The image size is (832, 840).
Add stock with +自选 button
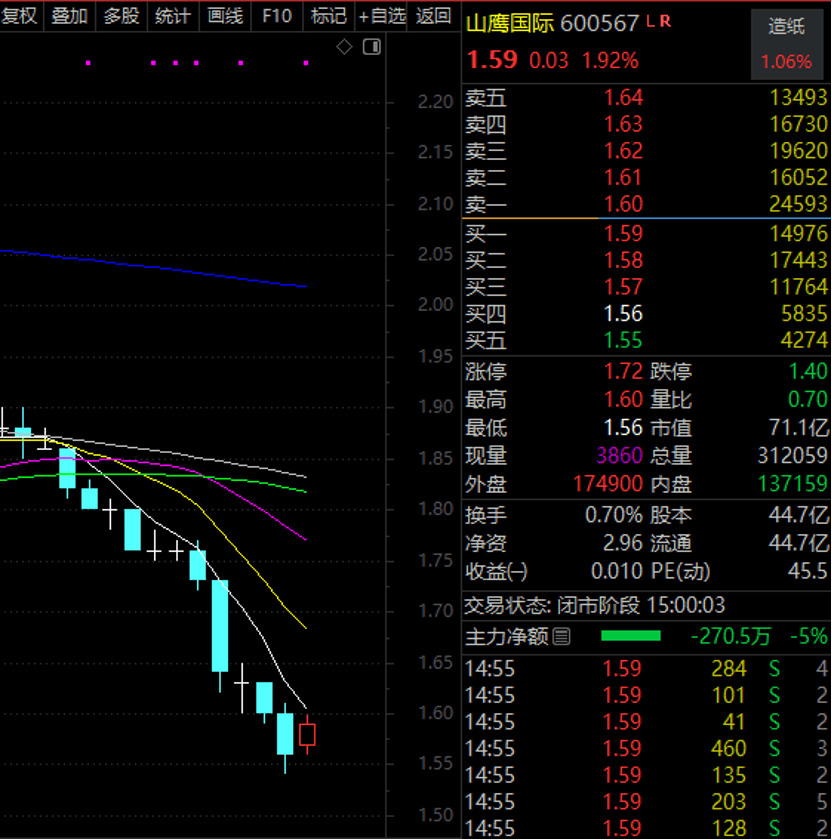(x=381, y=16)
